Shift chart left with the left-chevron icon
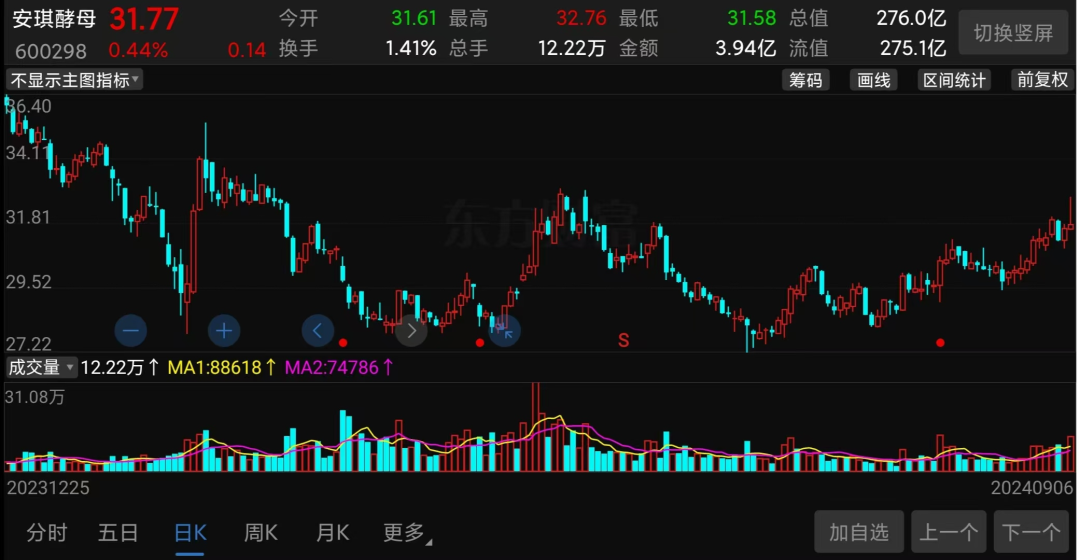 (x=318, y=331)
